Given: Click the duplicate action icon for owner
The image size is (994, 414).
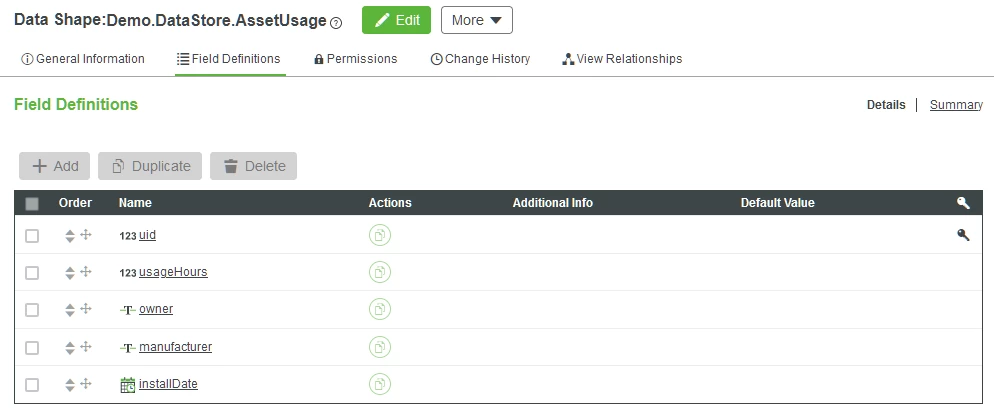Looking at the screenshot, I should (380, 309).
